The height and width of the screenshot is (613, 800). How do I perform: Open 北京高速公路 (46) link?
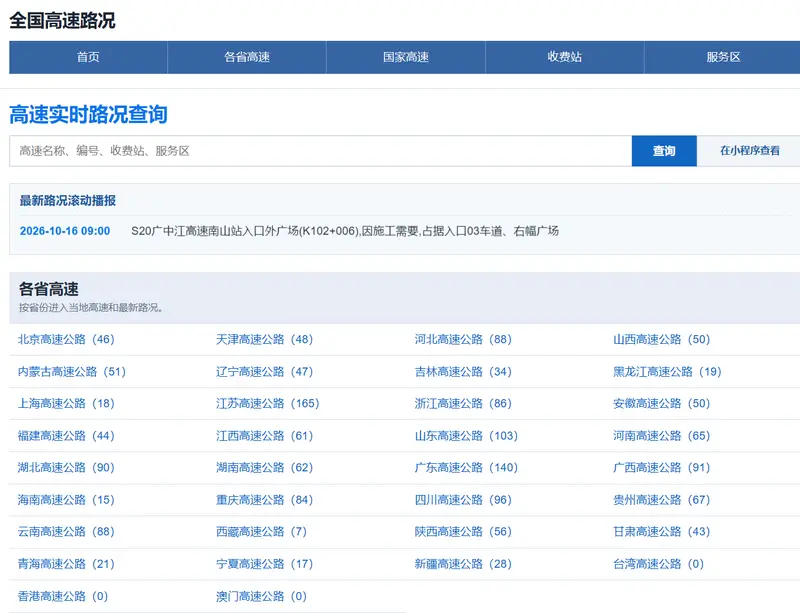(x=66, y=339)
